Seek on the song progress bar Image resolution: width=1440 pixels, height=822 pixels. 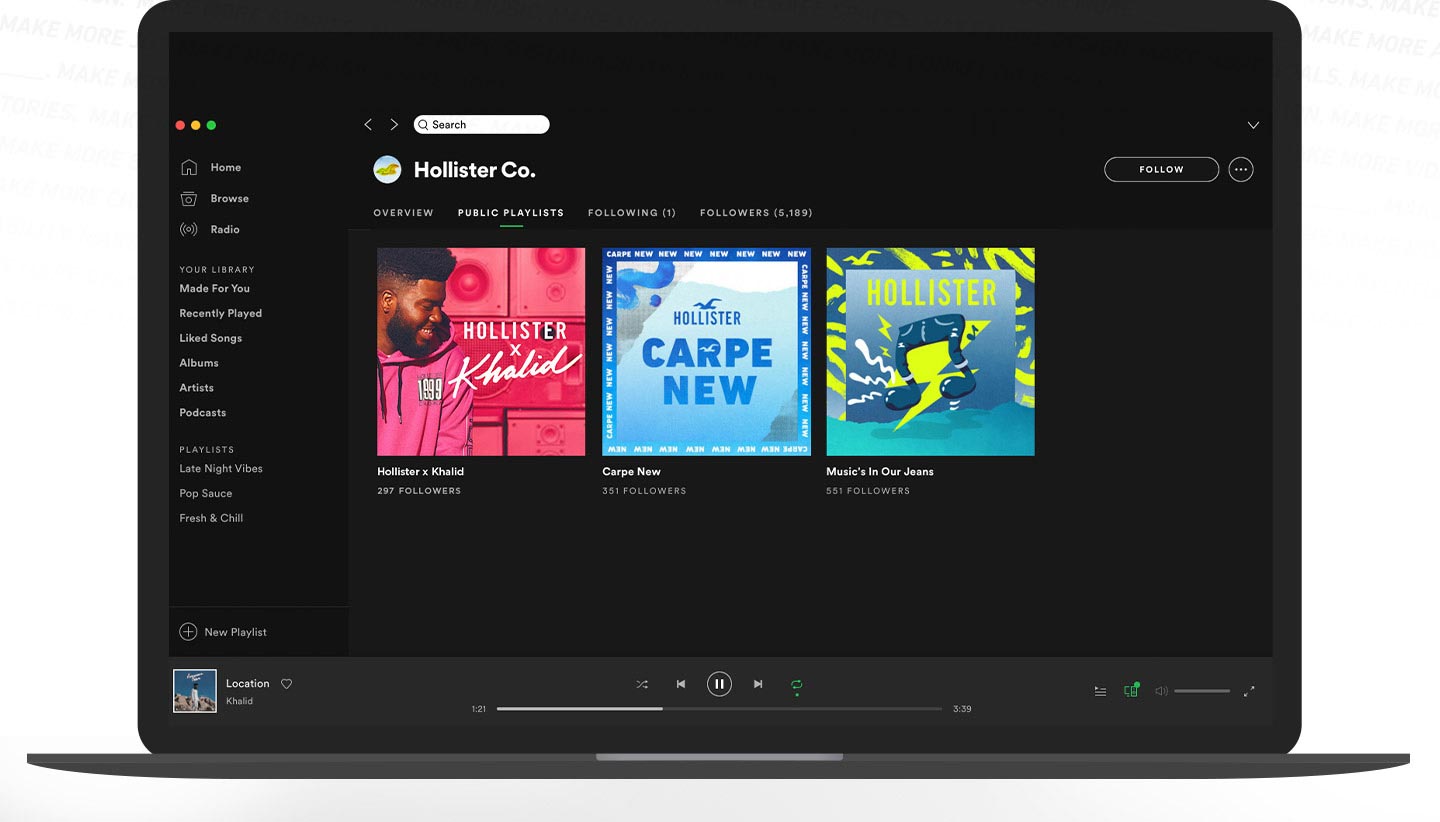tap(719, 709)
